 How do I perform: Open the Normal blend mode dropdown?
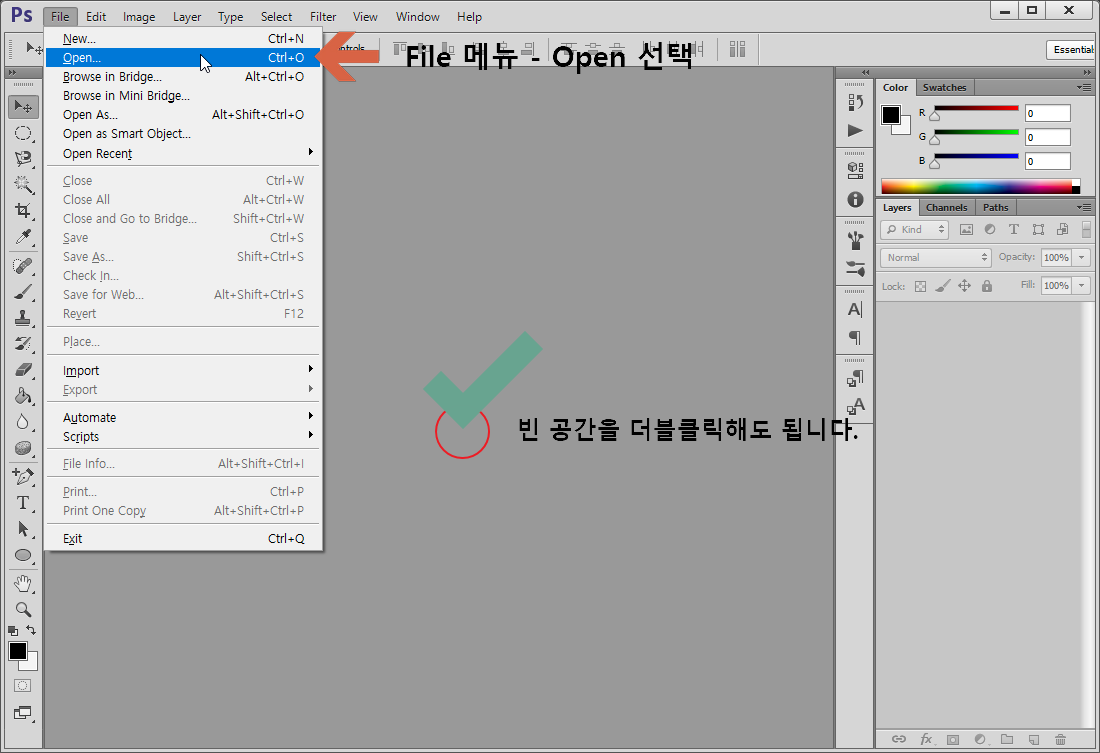(935, 258)
